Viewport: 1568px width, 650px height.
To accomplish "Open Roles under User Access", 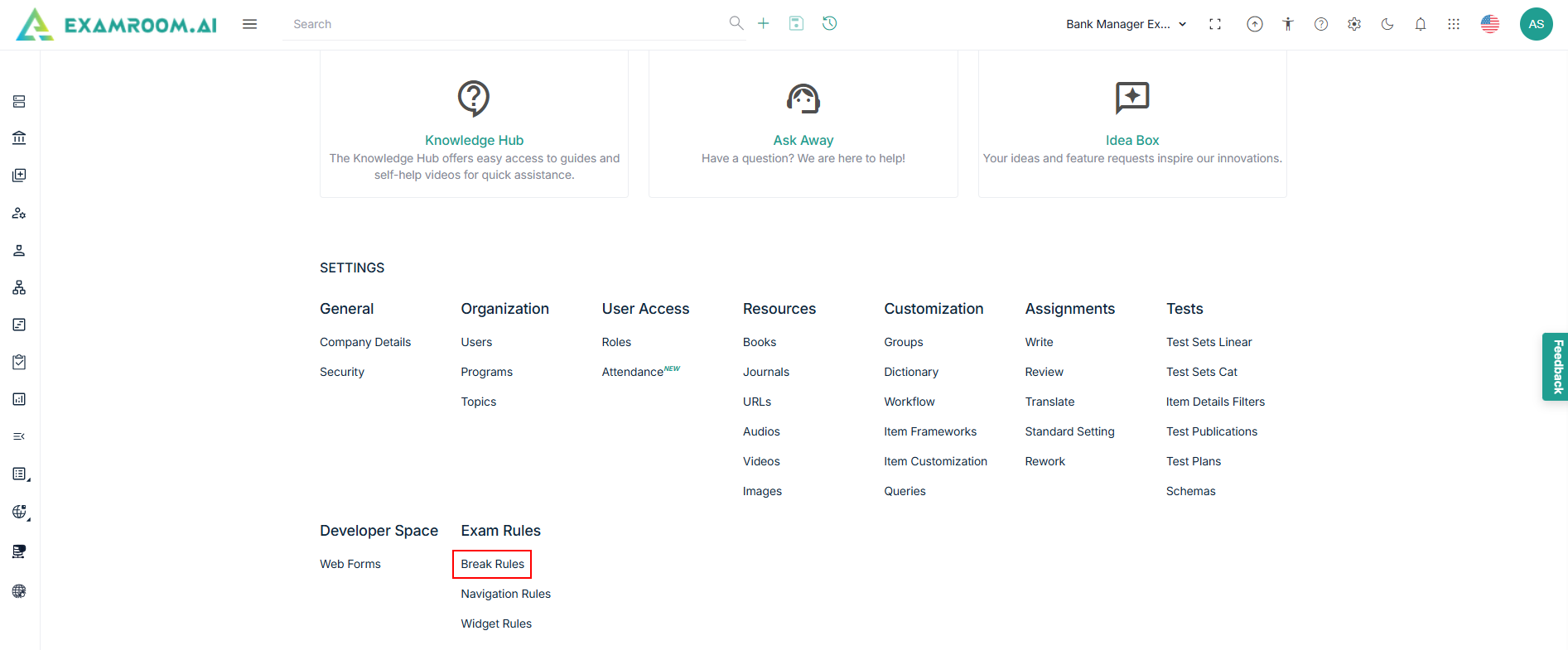I will 616,342.
